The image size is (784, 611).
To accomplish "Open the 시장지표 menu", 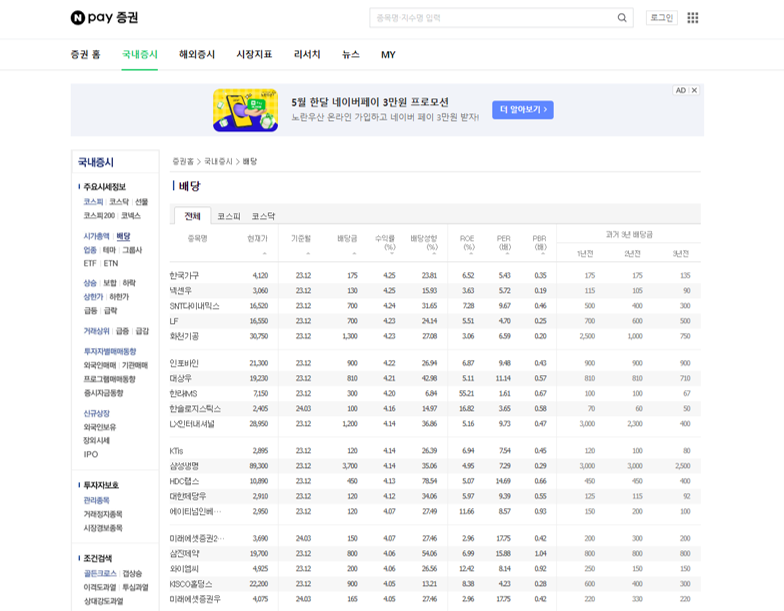I will click(254, 54).
